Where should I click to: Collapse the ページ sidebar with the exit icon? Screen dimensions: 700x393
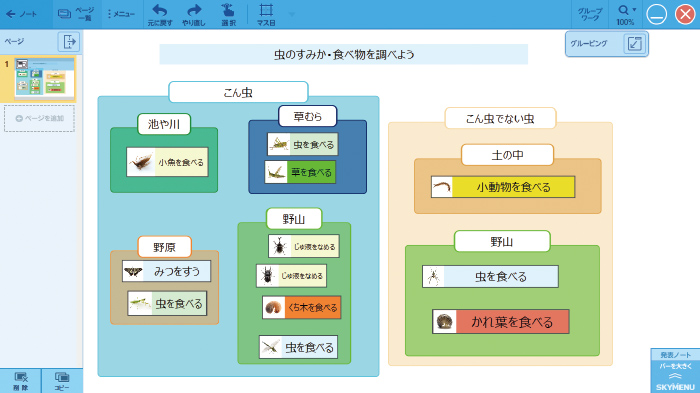click(x=69, y=42)
